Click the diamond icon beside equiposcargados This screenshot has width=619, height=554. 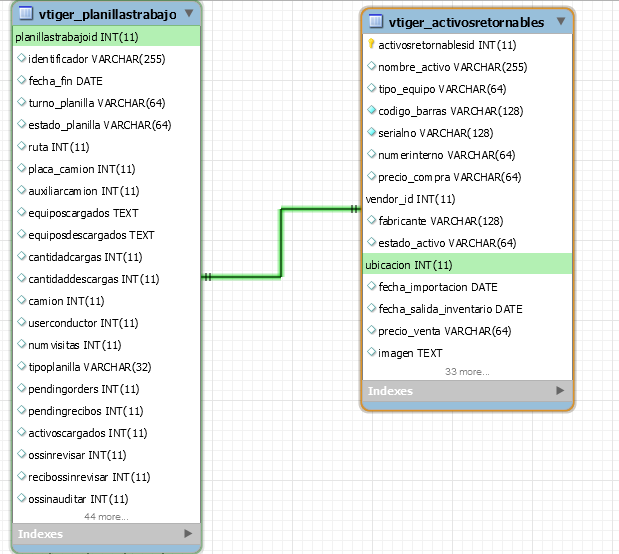pyautogui.click(x=22, y=212)
